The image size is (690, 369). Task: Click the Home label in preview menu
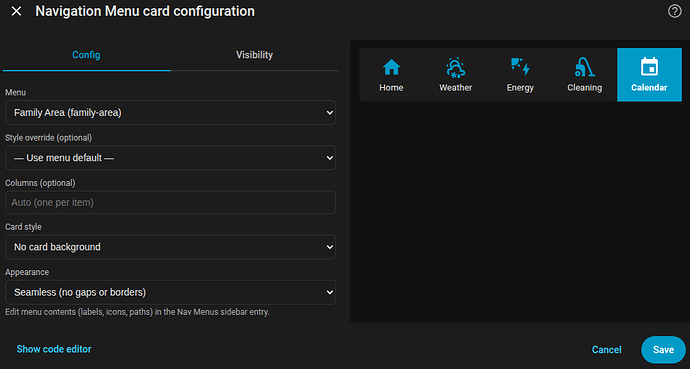tap(391, 88)
